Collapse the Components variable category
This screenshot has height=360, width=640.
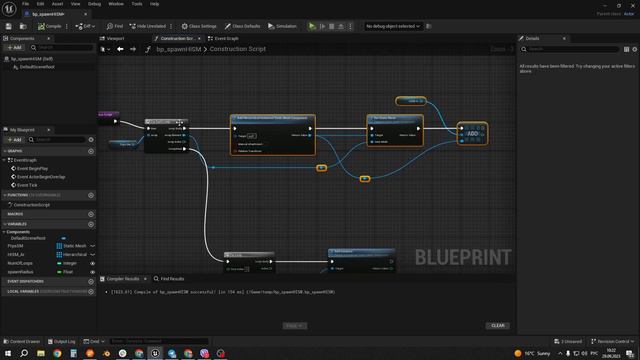point(4,232)
